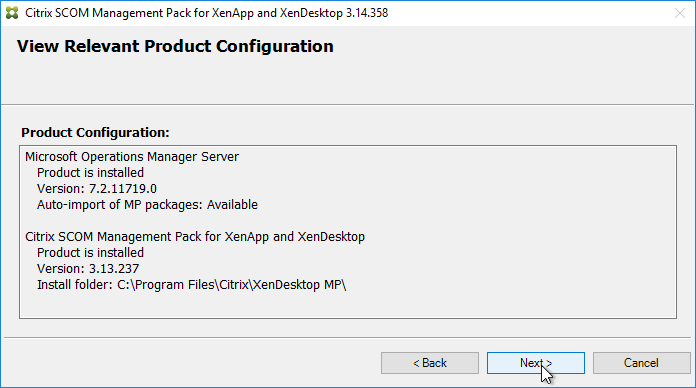Click Product is installed under Citrix SCOM pack

(x=91, y=253)
